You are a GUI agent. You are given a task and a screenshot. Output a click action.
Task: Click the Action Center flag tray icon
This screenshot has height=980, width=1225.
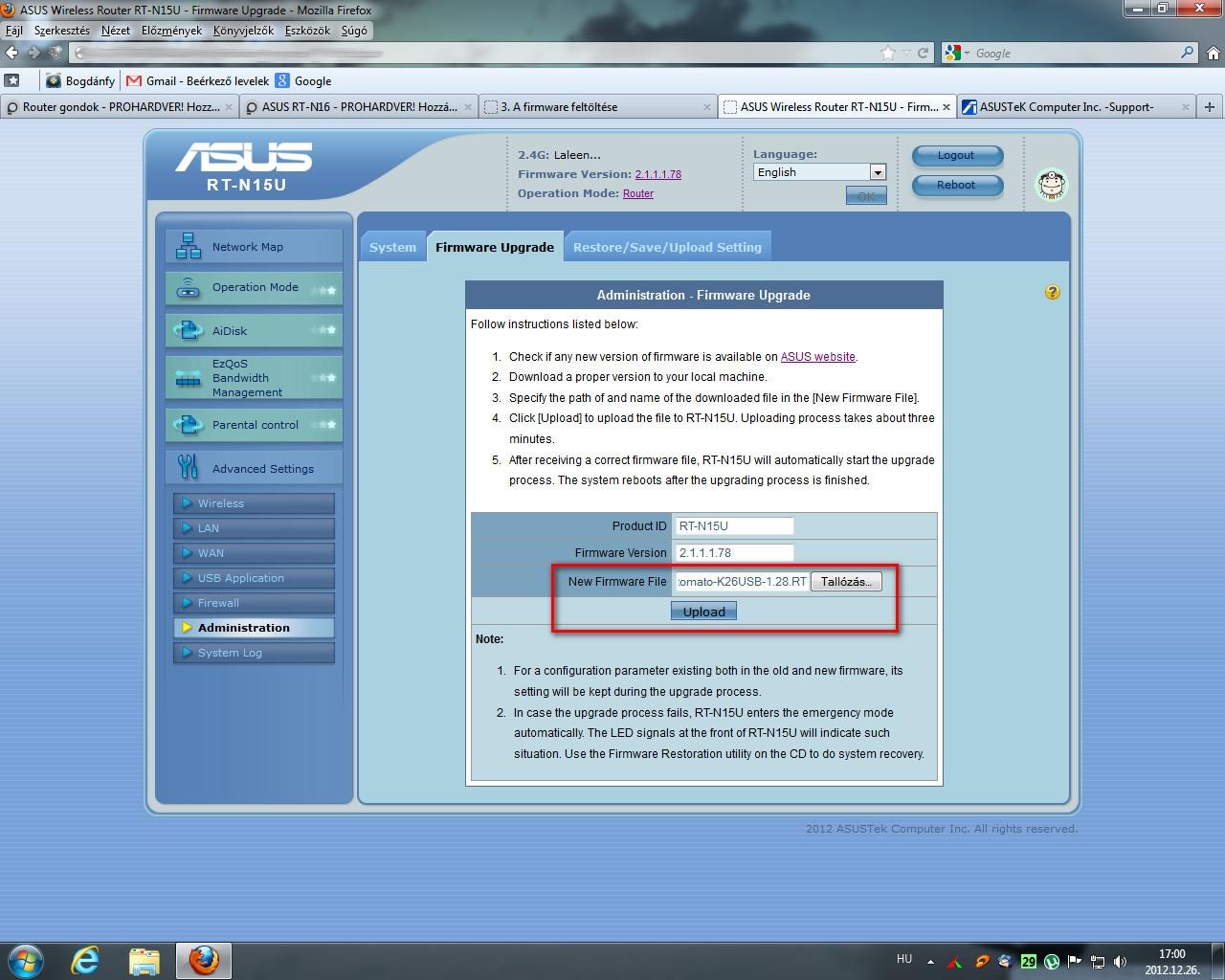[1075, 961]
